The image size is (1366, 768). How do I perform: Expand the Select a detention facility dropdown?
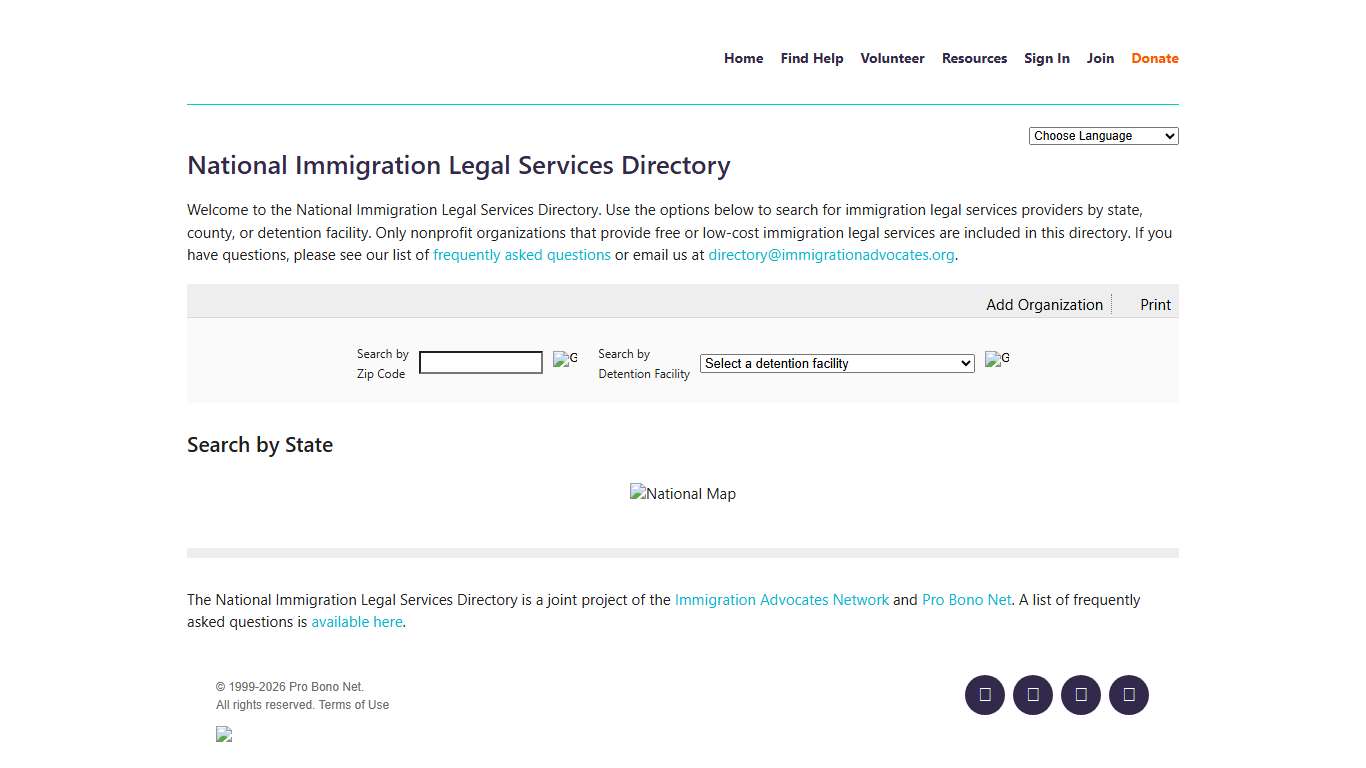[x=836, y=363]
